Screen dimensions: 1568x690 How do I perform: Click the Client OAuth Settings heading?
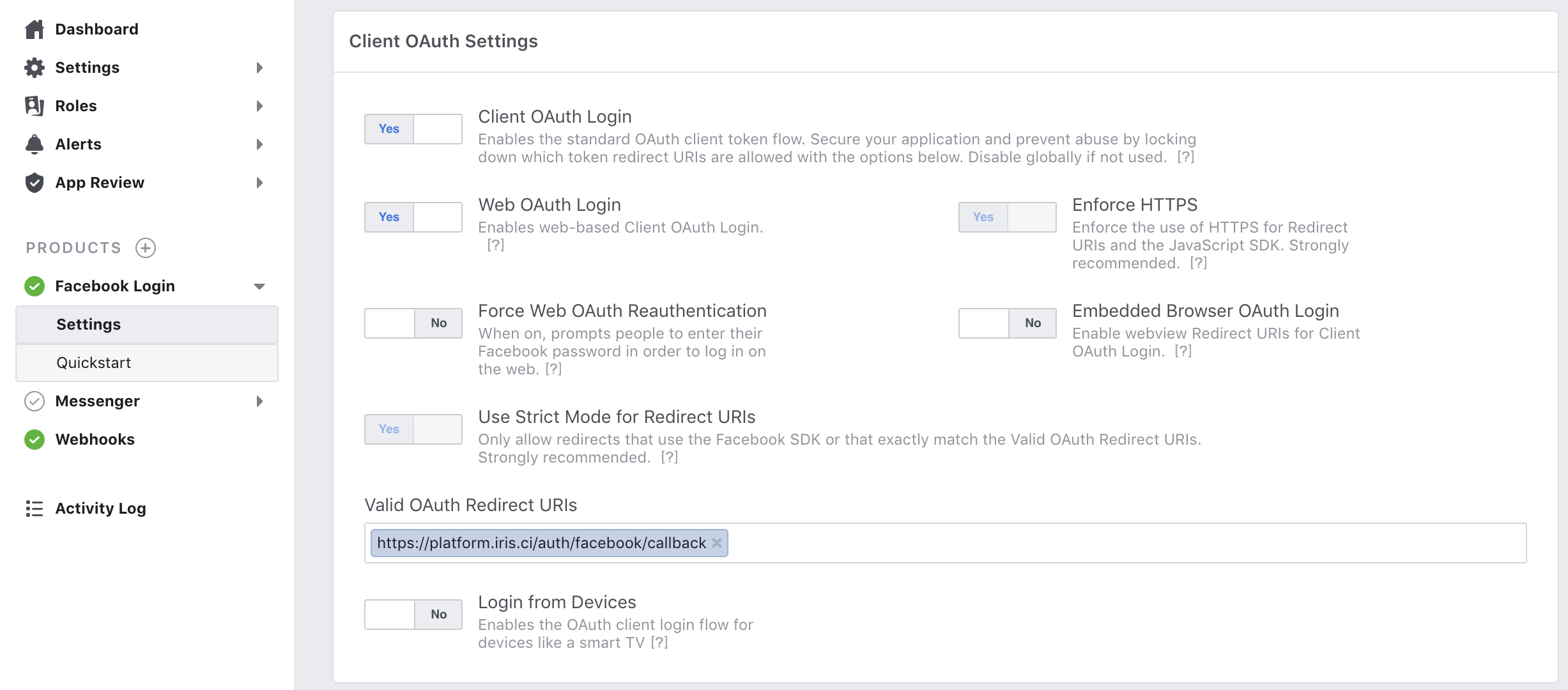443,42
